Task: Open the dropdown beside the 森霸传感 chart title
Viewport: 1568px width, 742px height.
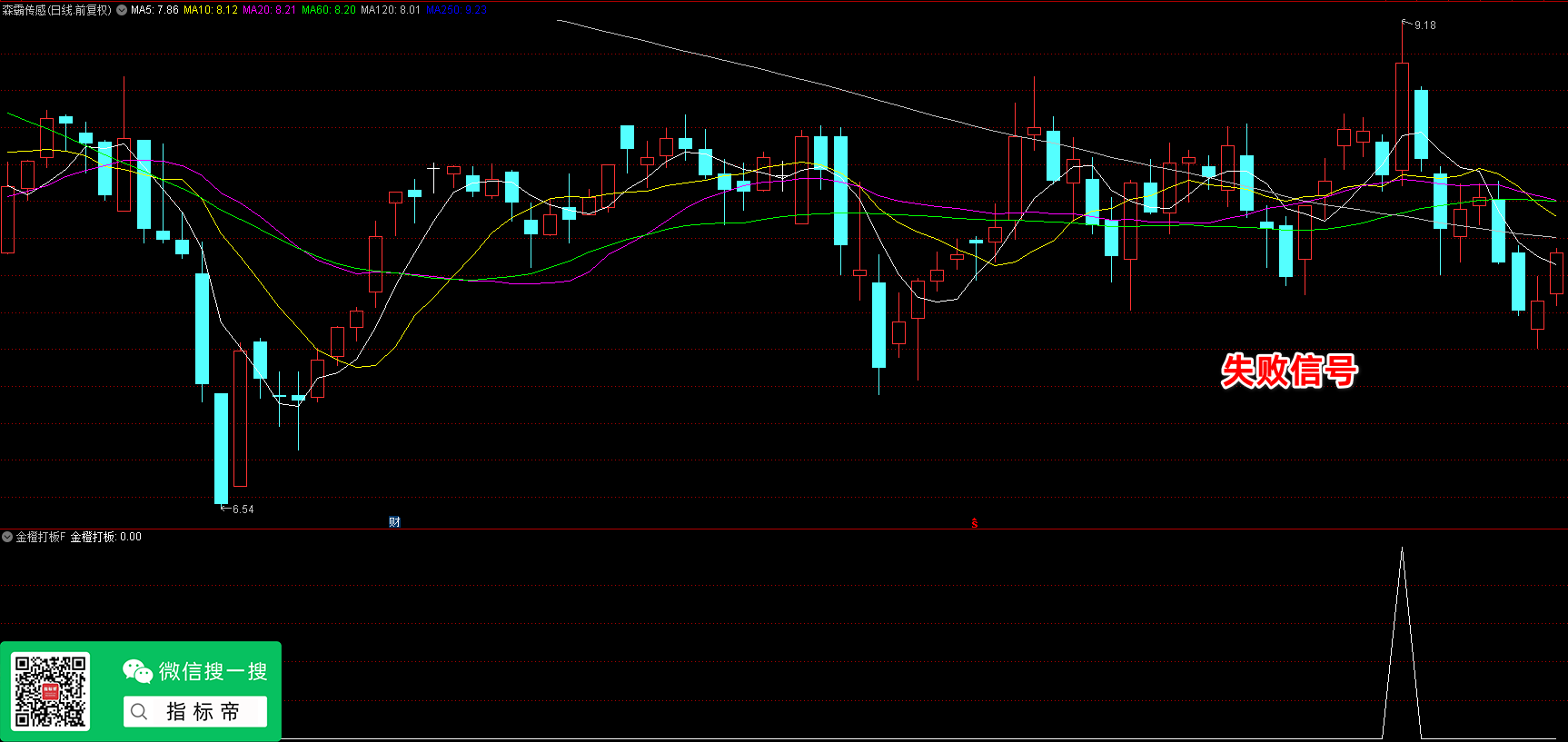Action: [x=122, y=10]
